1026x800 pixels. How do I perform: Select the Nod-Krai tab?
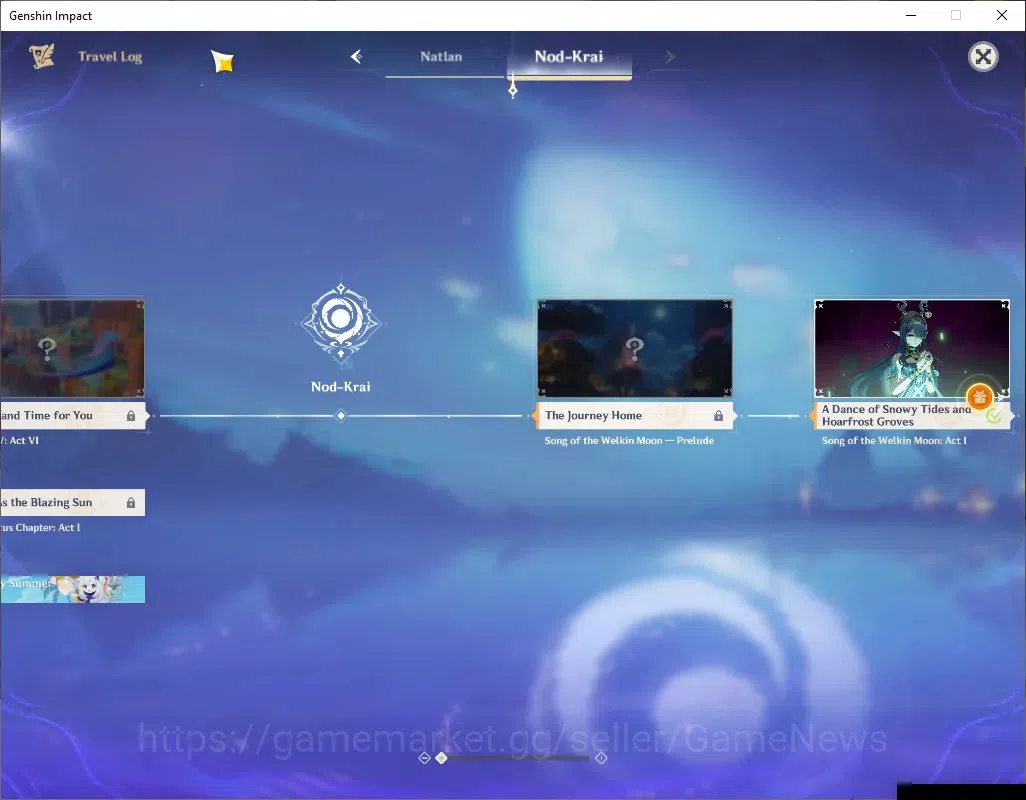click(x=569, y=57)
